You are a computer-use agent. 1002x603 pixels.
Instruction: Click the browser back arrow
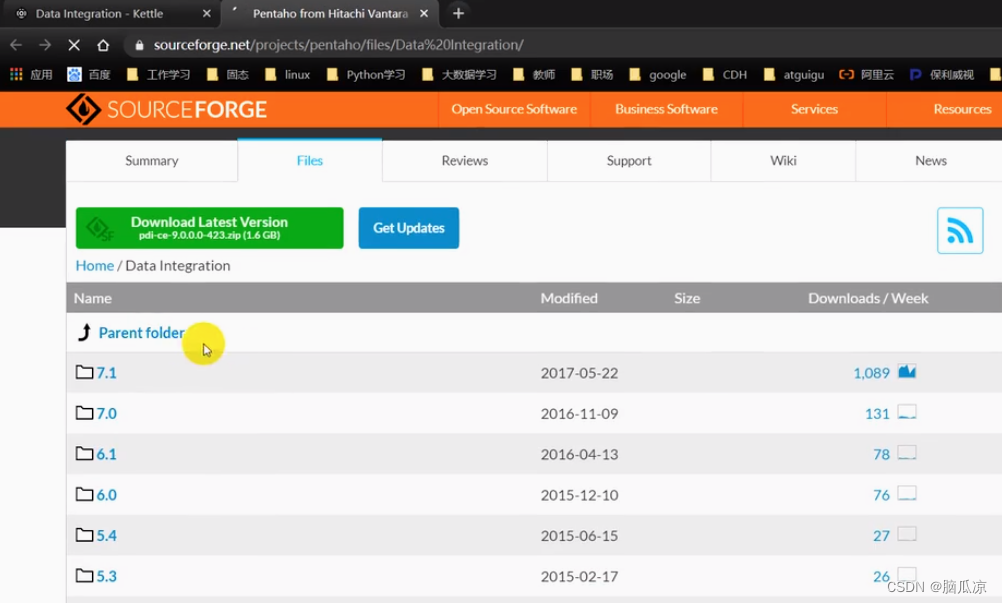click(x=17, y=45)
